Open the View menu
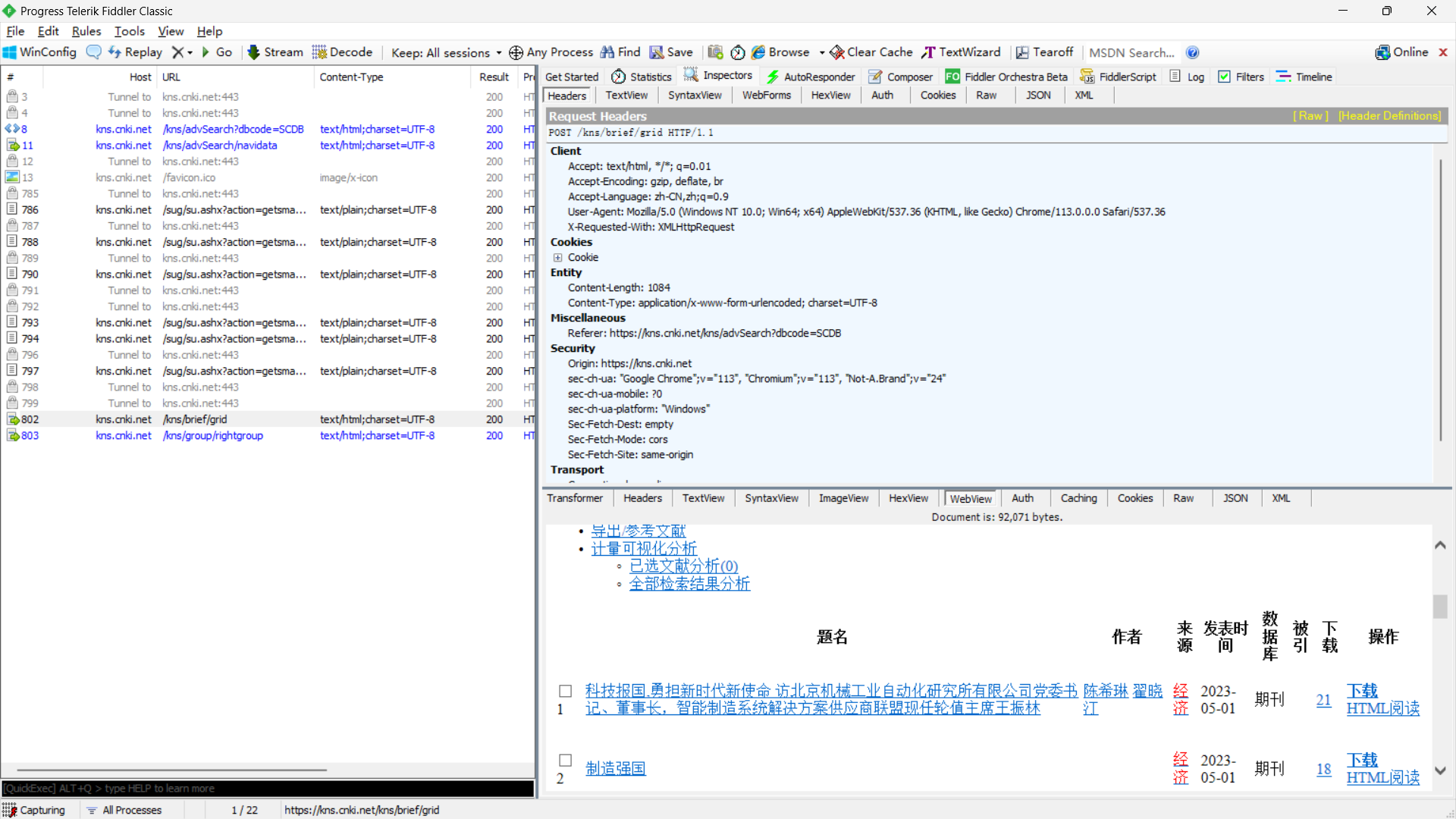The width and height of the screenshot is (1456, 819). [x=171, y=31]
